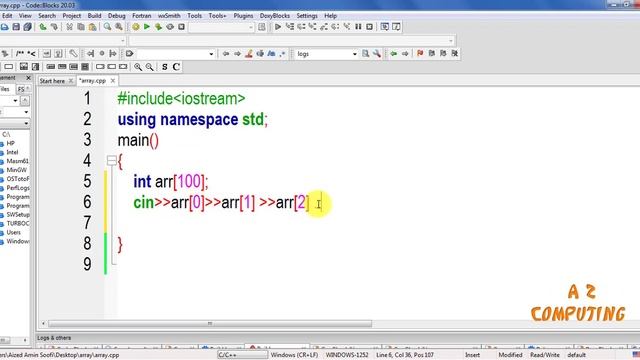
Task: Click the Save All files icon
Action: 27,27
